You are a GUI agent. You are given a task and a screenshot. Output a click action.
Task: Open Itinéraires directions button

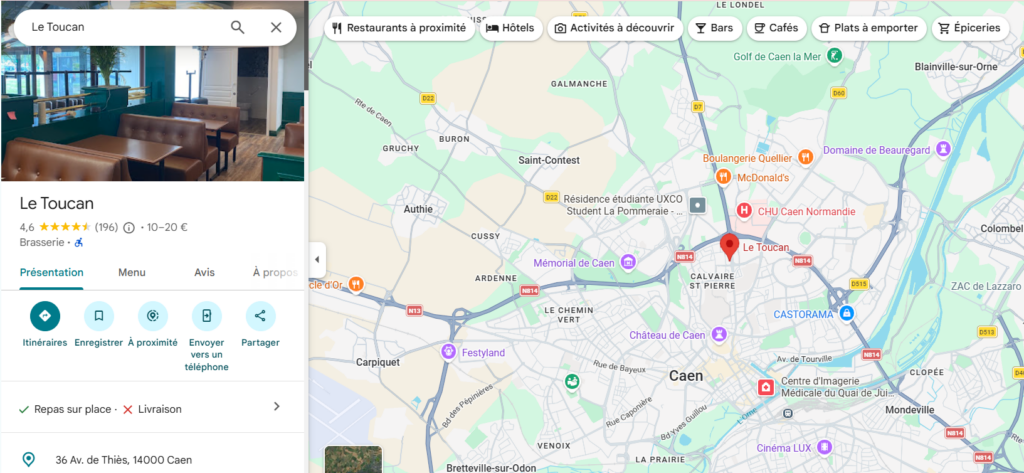pos(45,316)
